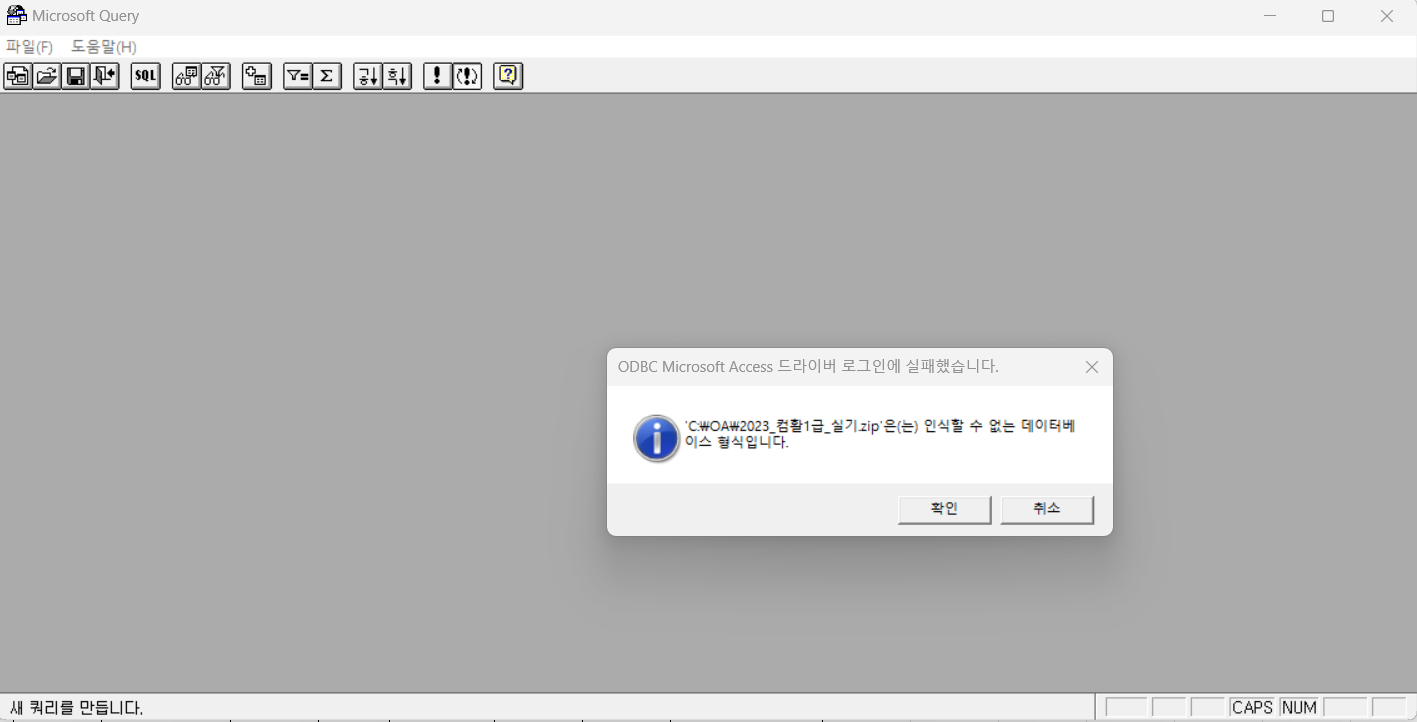Run Query Now with exclamation icon

437,76
